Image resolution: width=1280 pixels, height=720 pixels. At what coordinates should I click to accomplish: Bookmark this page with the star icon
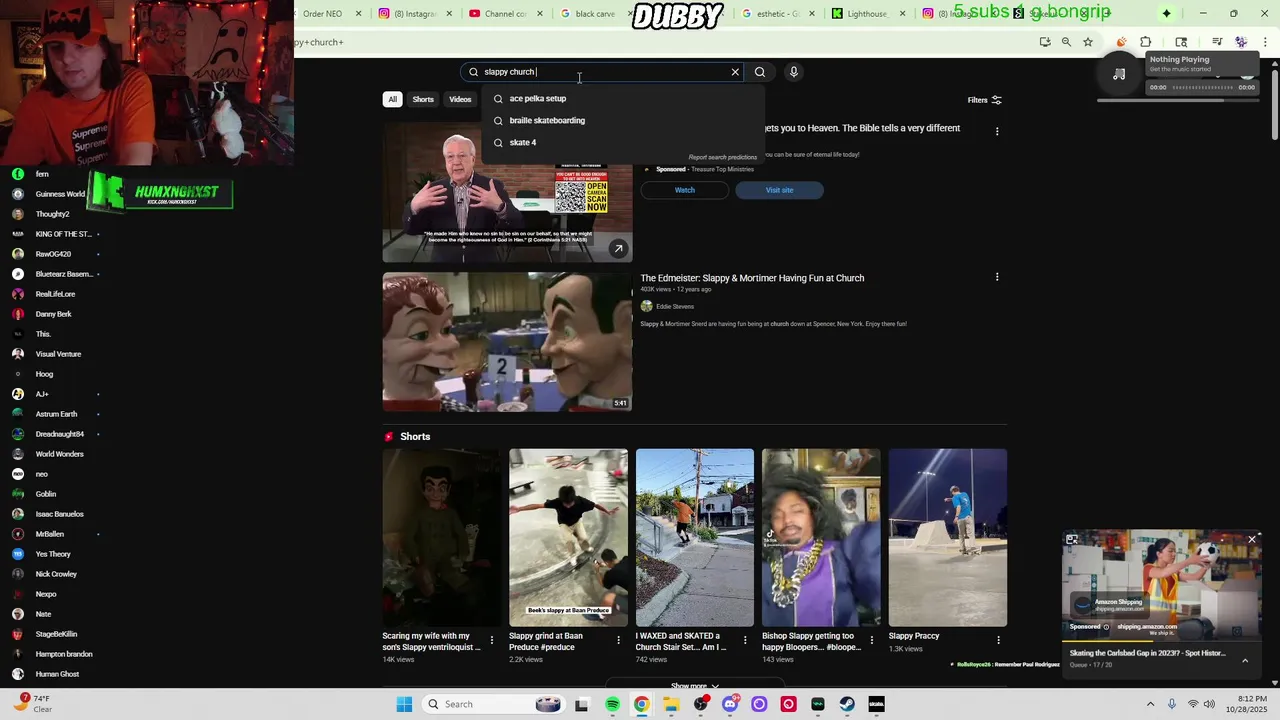coord(1088,42)
